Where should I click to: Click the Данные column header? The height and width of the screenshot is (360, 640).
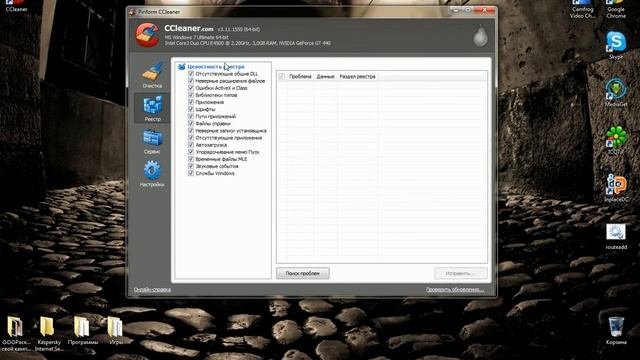325,76
